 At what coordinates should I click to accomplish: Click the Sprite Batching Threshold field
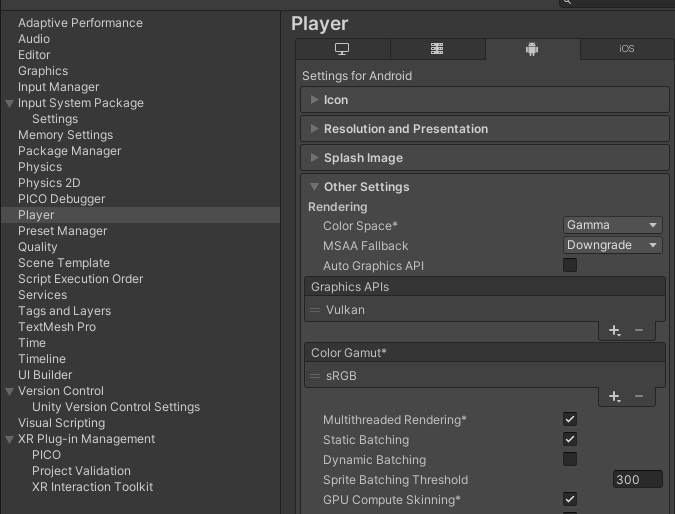(638, 479)
